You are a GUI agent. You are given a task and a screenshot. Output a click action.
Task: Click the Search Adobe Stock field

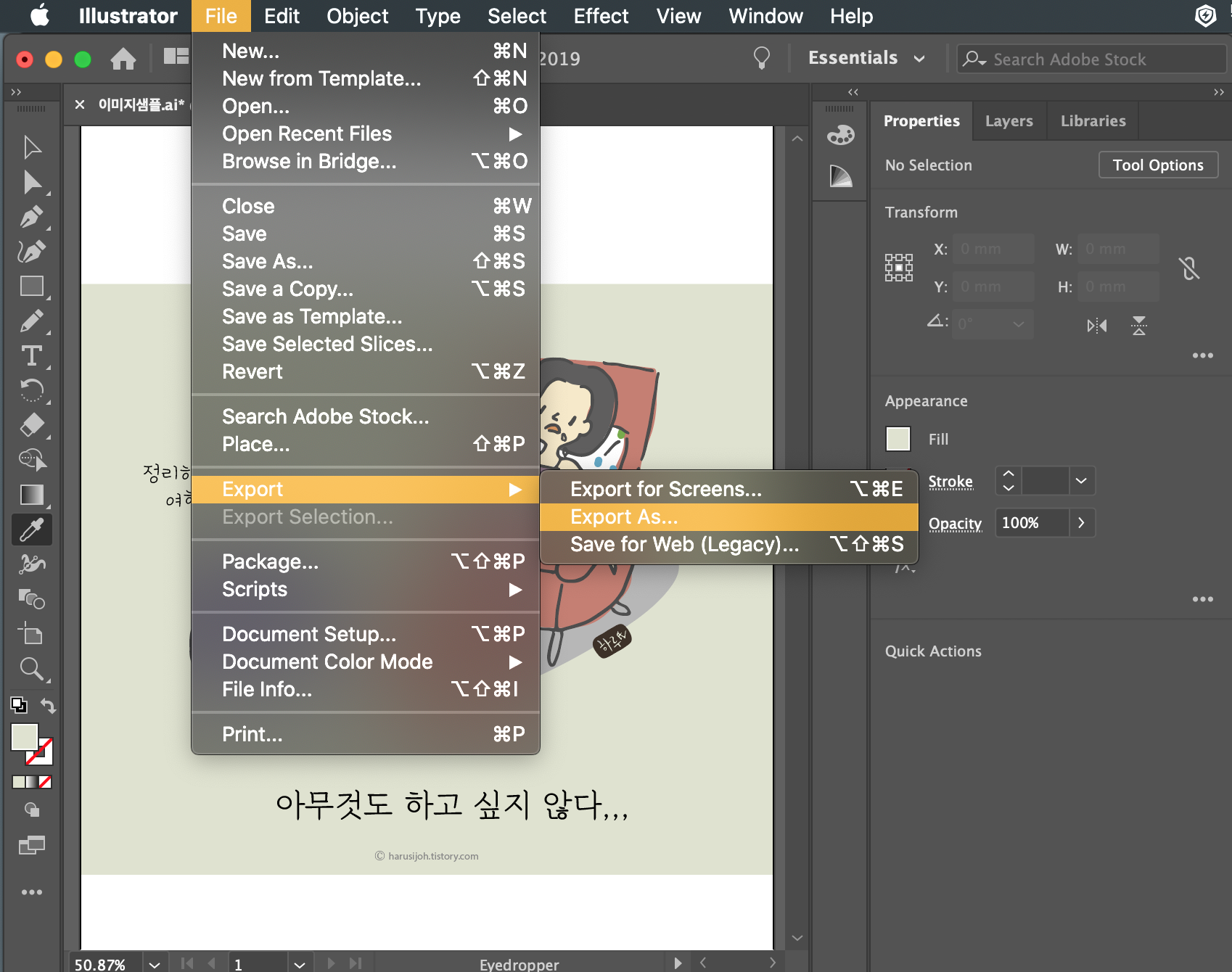click(1091, 59)
